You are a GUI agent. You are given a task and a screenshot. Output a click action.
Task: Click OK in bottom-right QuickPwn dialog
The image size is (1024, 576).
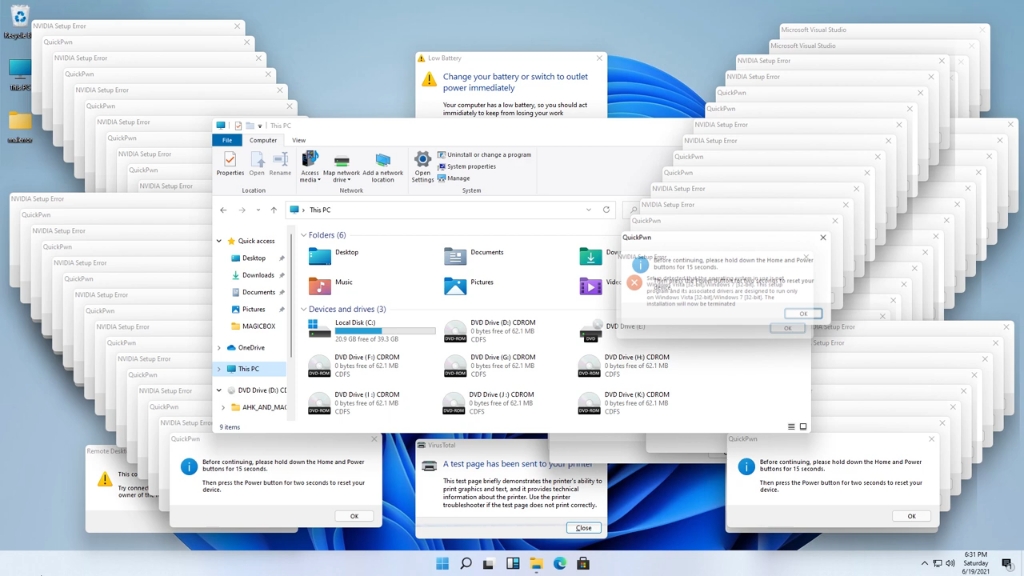pyautogui.click(x=911, y=516)
